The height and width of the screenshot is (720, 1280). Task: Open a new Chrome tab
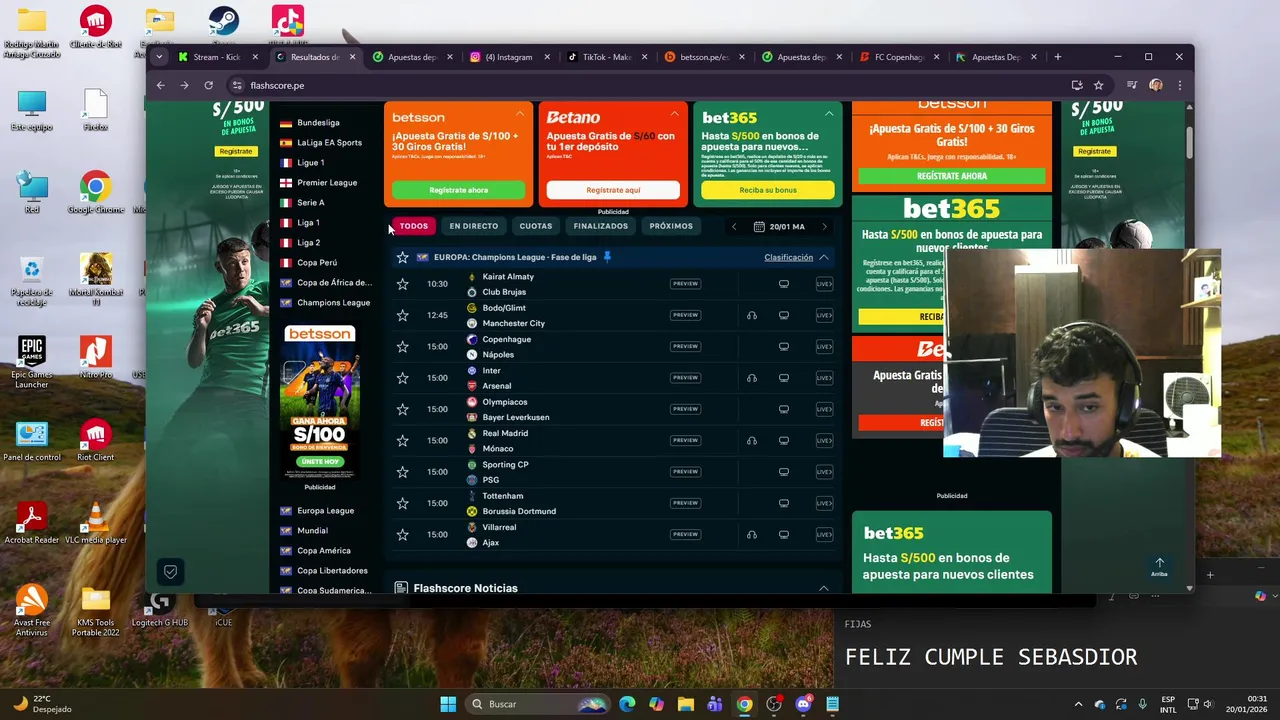1058,57
